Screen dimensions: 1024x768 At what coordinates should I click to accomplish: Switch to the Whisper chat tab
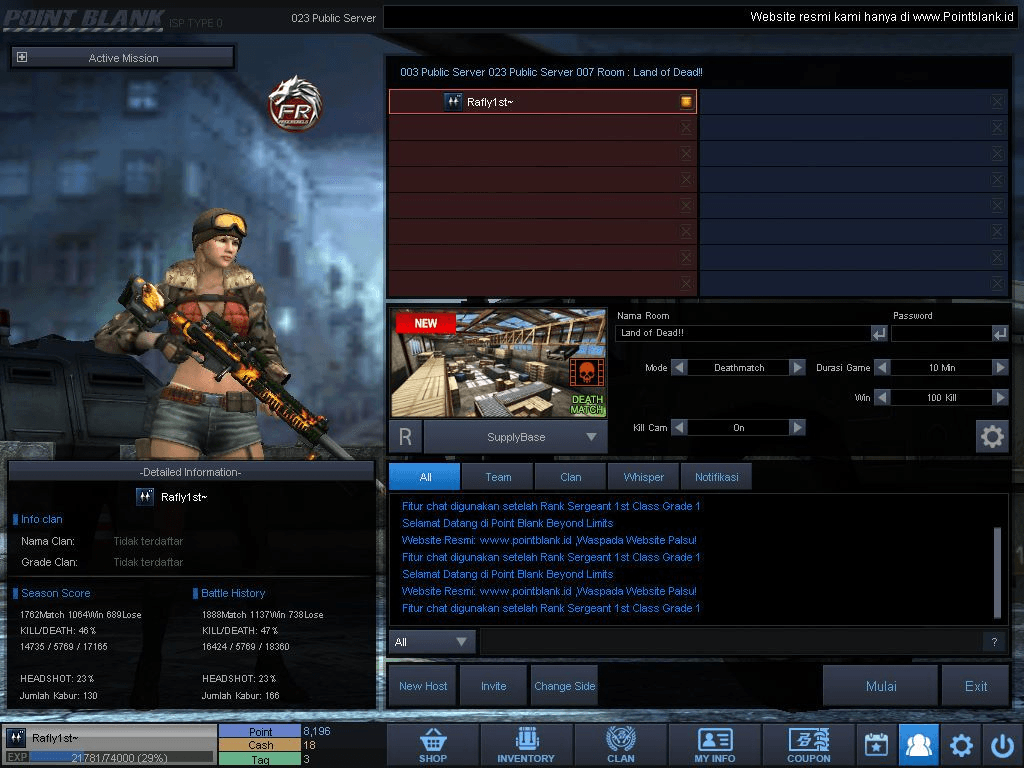click(x=643, y=477)
